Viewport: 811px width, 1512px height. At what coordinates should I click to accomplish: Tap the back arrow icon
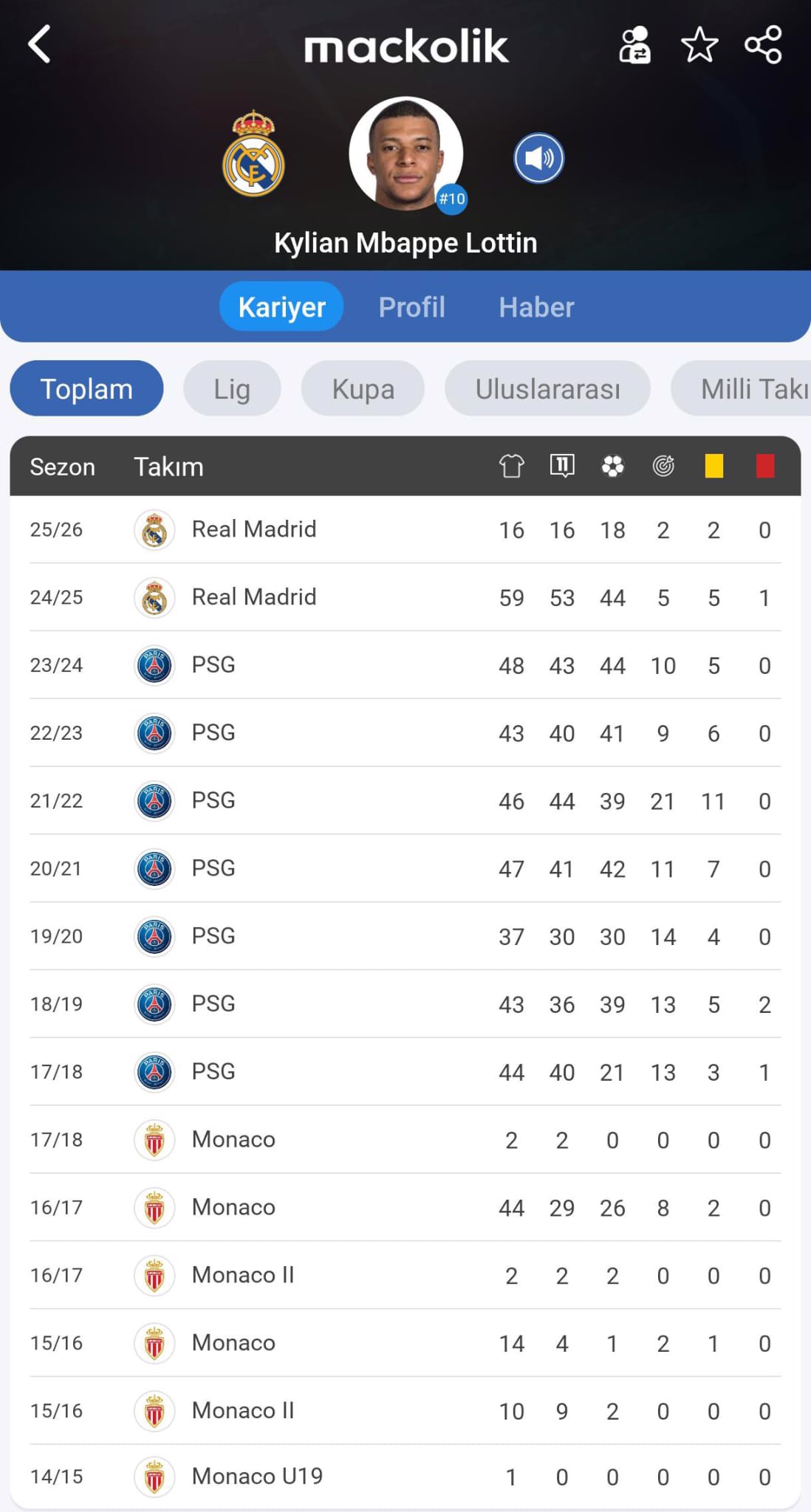pyautogui.click(x=40, y=44)
